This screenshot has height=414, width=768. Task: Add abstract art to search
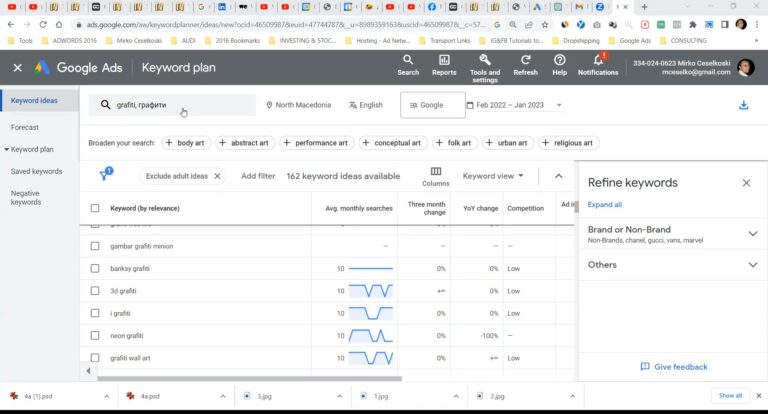tap(245, 143)
